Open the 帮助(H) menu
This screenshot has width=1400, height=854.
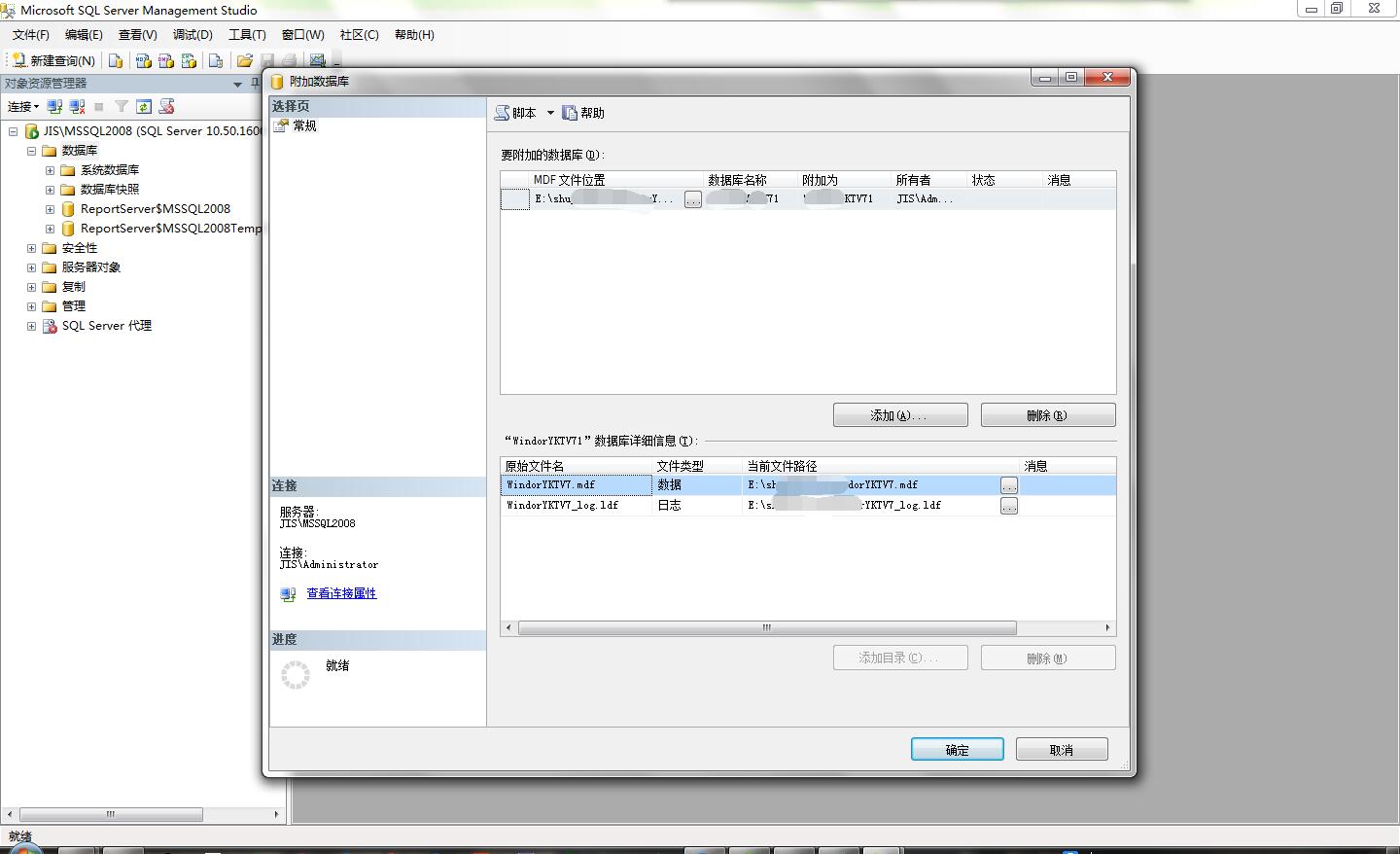(x=414, y=34)
